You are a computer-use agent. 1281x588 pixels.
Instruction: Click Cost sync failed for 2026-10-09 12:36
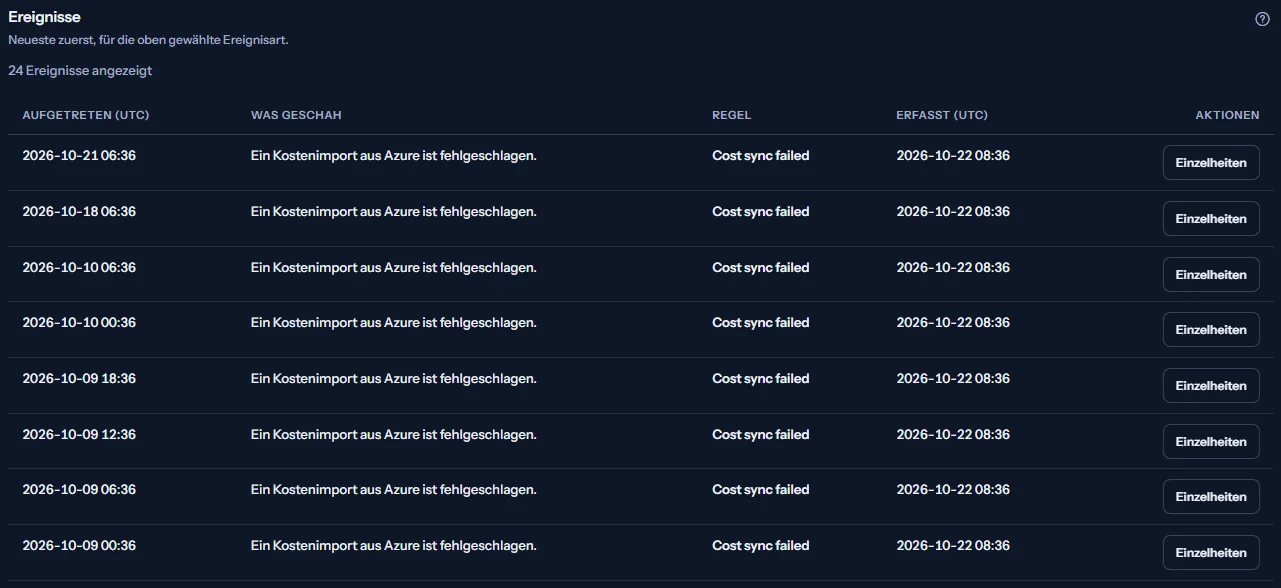[x=761, y=435]
